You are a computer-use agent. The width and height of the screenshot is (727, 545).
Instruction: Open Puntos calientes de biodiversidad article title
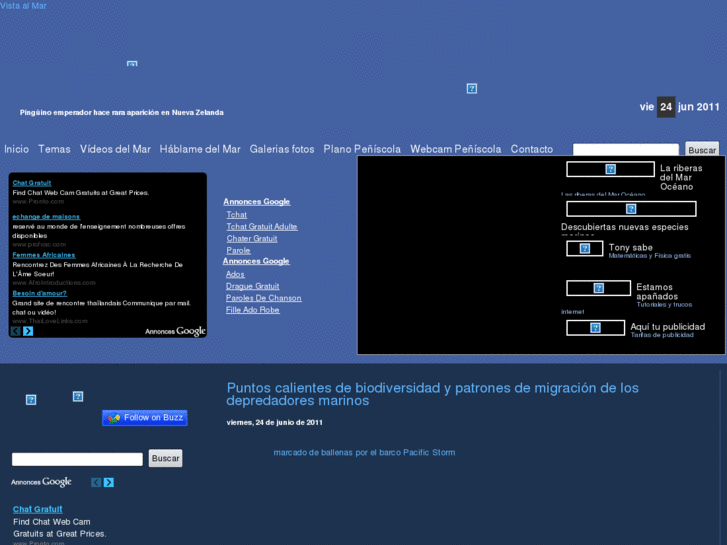point(433,394)
